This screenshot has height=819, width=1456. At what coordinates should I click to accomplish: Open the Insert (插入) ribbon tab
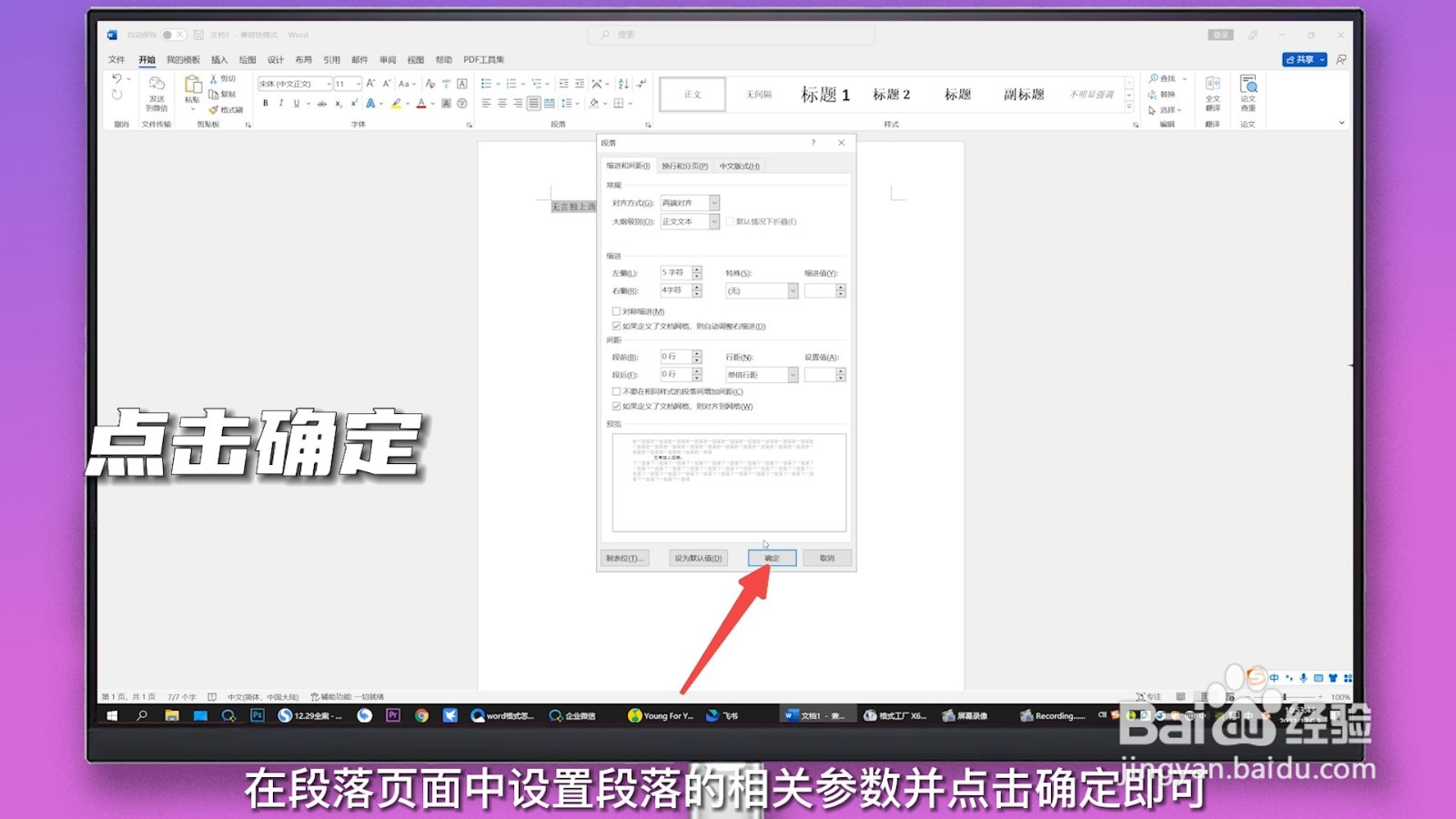pyautogui.click(x=219, y=60)
